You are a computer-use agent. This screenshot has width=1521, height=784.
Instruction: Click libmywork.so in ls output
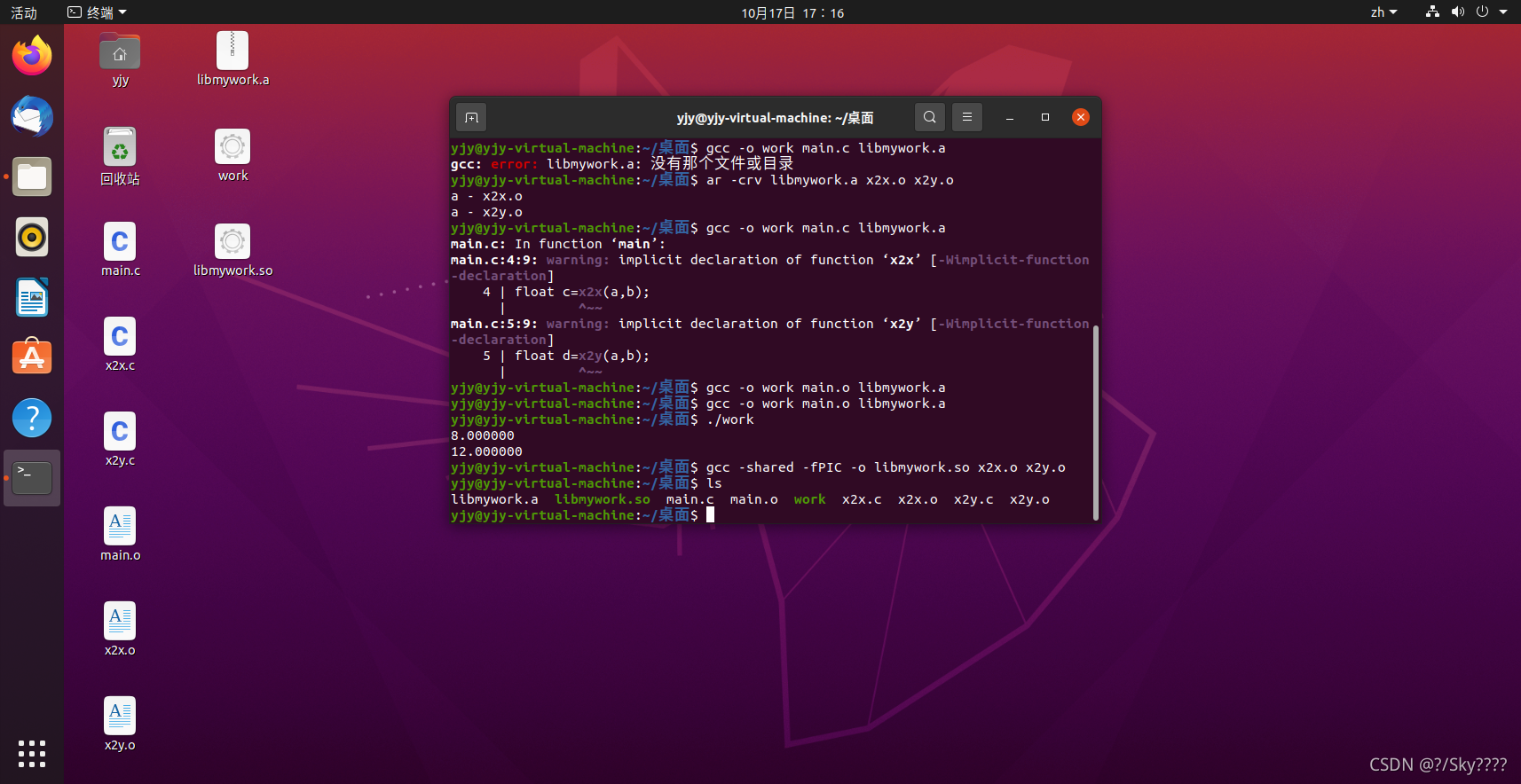603,499
